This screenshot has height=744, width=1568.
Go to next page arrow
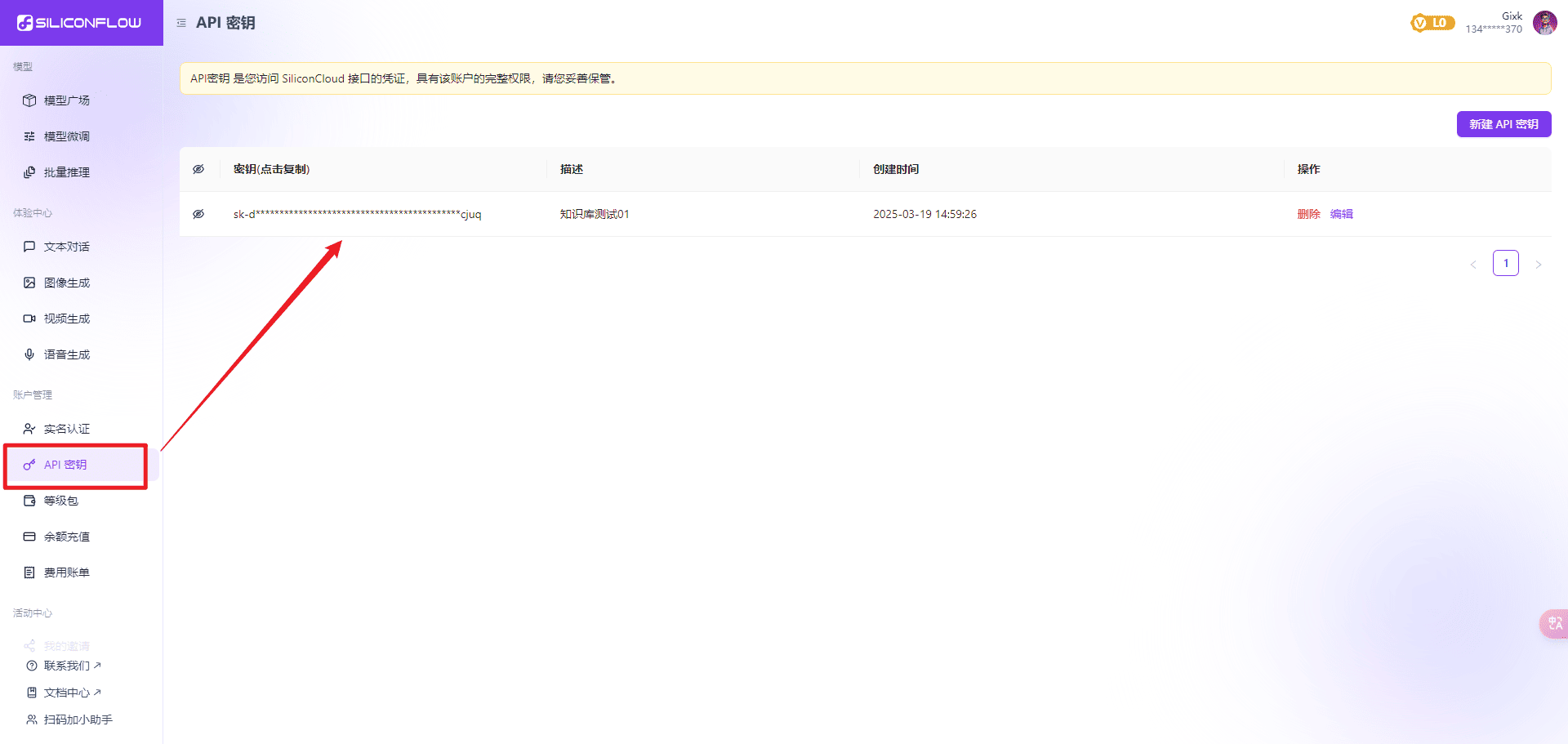click(1539, 264)
